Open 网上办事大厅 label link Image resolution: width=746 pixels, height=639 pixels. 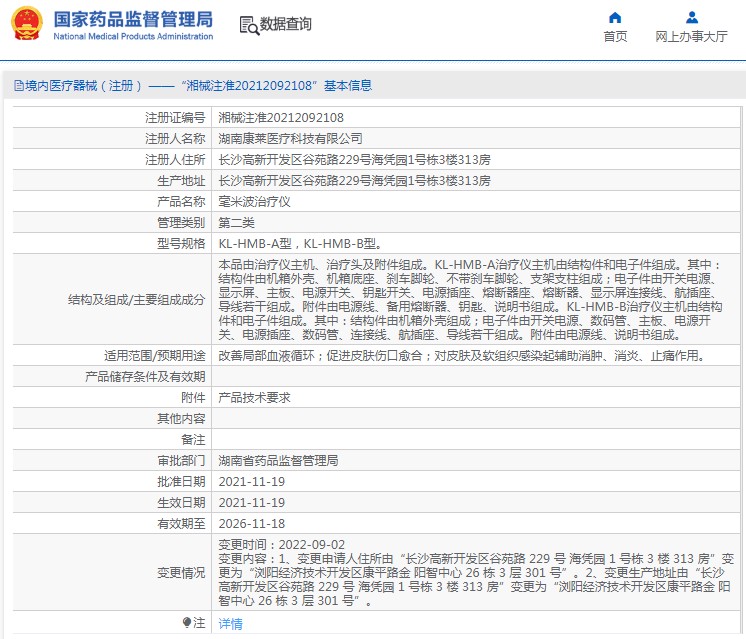(691, 37)
